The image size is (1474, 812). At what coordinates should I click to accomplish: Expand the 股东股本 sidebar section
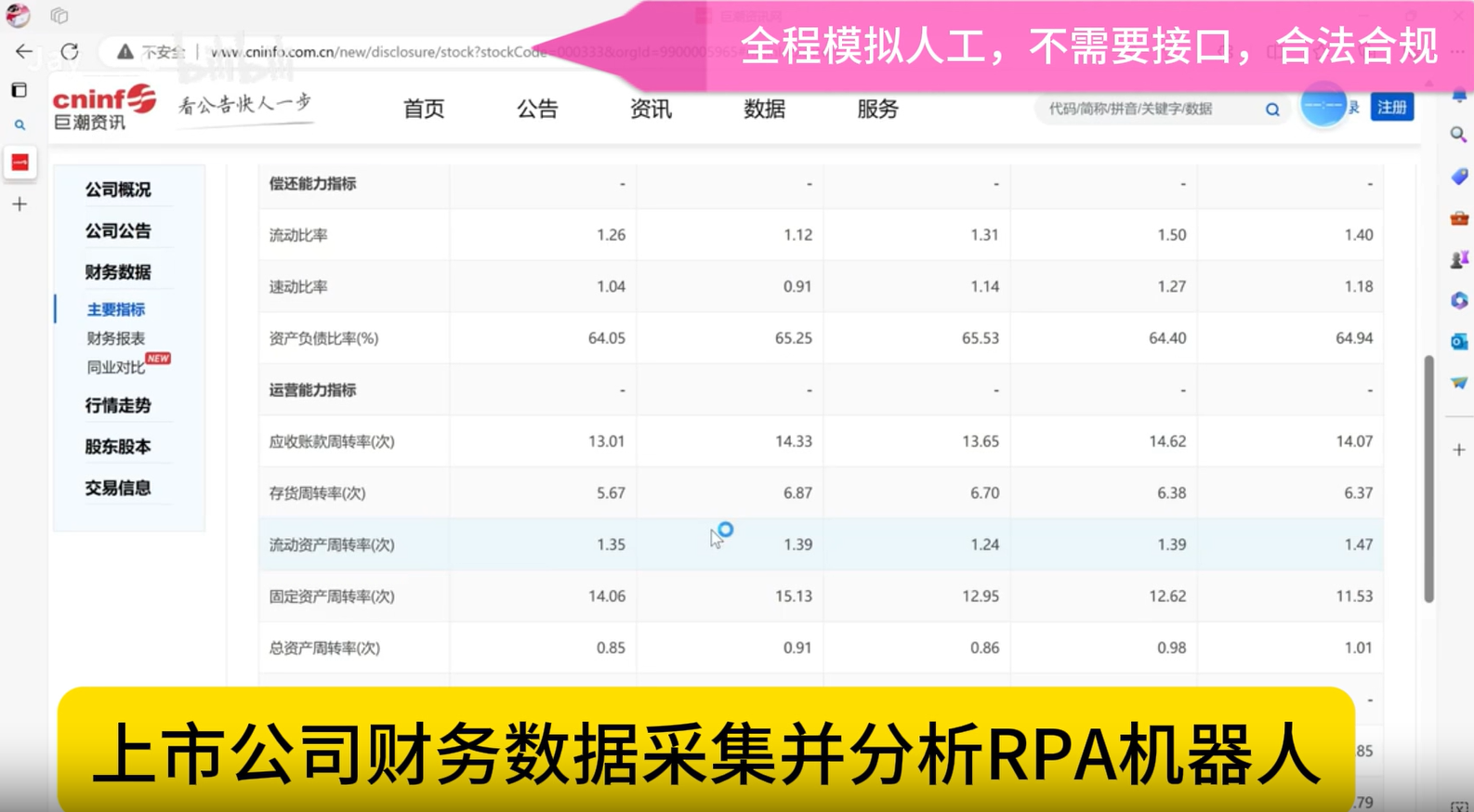click(118, 447)
